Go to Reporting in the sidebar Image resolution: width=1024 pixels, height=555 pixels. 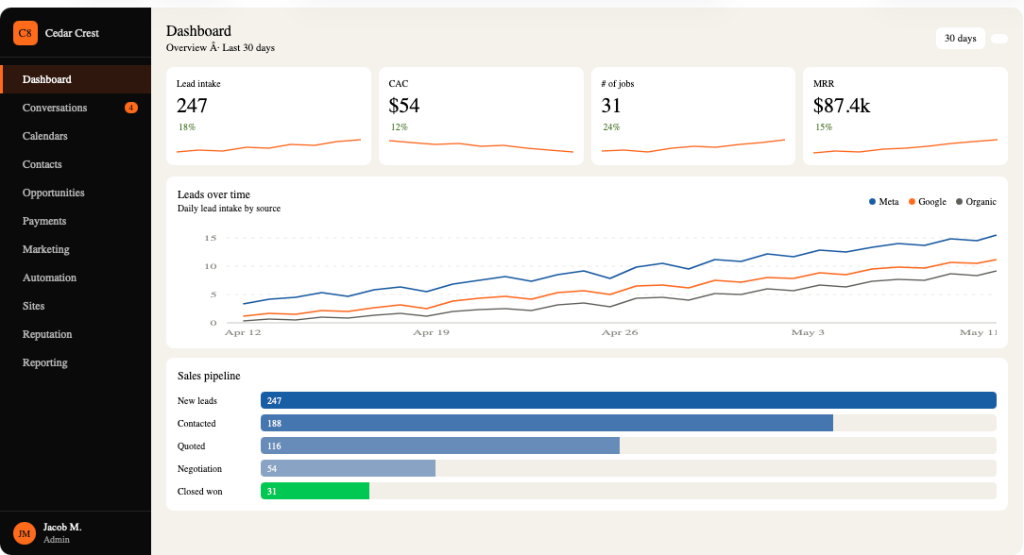[76, 362]
